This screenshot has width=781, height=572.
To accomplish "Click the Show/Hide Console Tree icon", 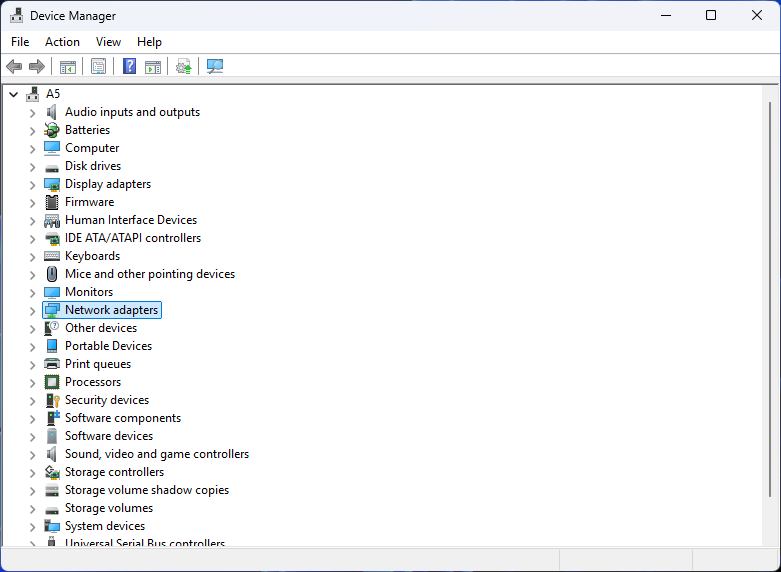I will click(68, 67).
